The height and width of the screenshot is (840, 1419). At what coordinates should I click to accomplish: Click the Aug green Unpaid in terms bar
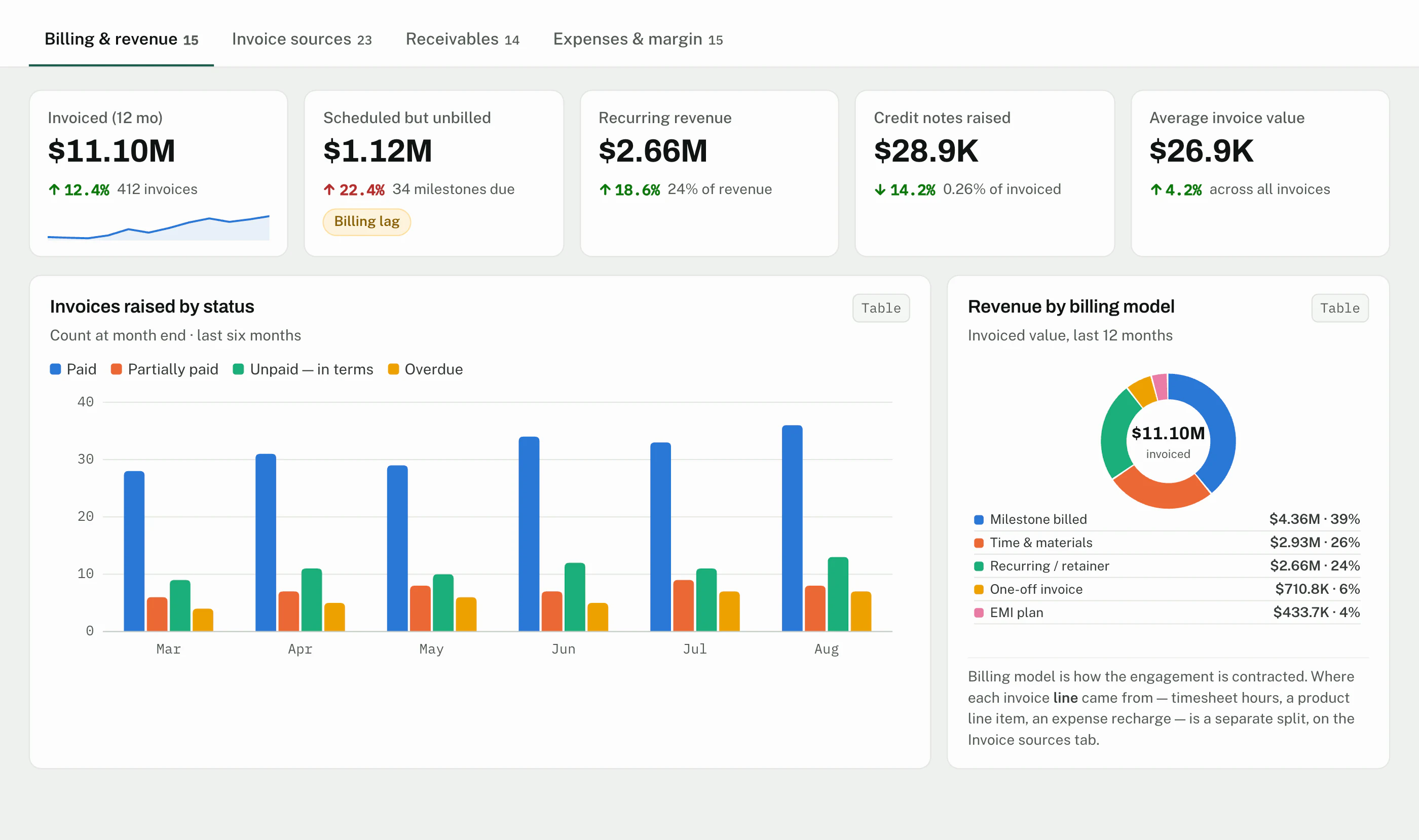pos(838,594)
